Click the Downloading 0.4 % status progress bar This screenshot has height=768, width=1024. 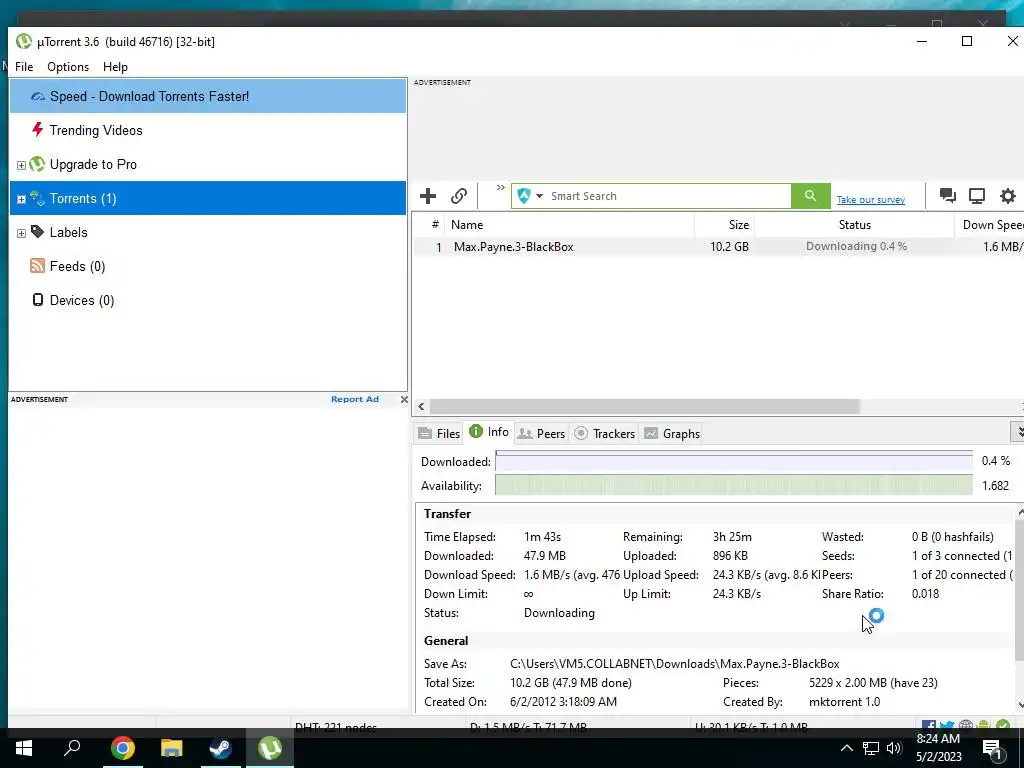[856, 246]
